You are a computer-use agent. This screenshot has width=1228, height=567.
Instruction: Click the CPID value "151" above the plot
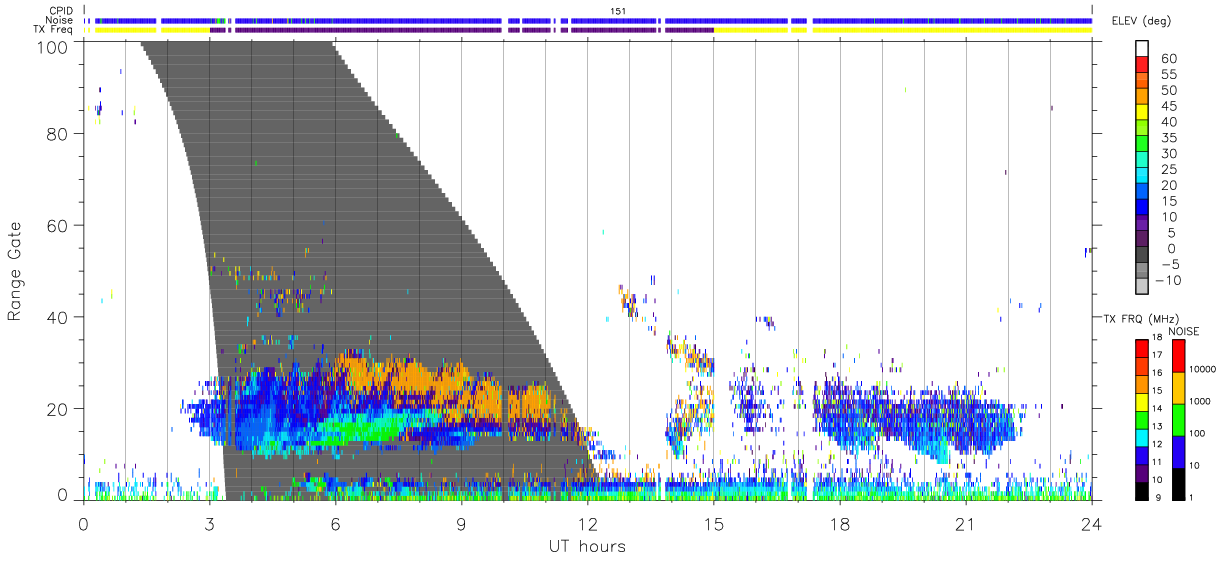click(617, 11)
